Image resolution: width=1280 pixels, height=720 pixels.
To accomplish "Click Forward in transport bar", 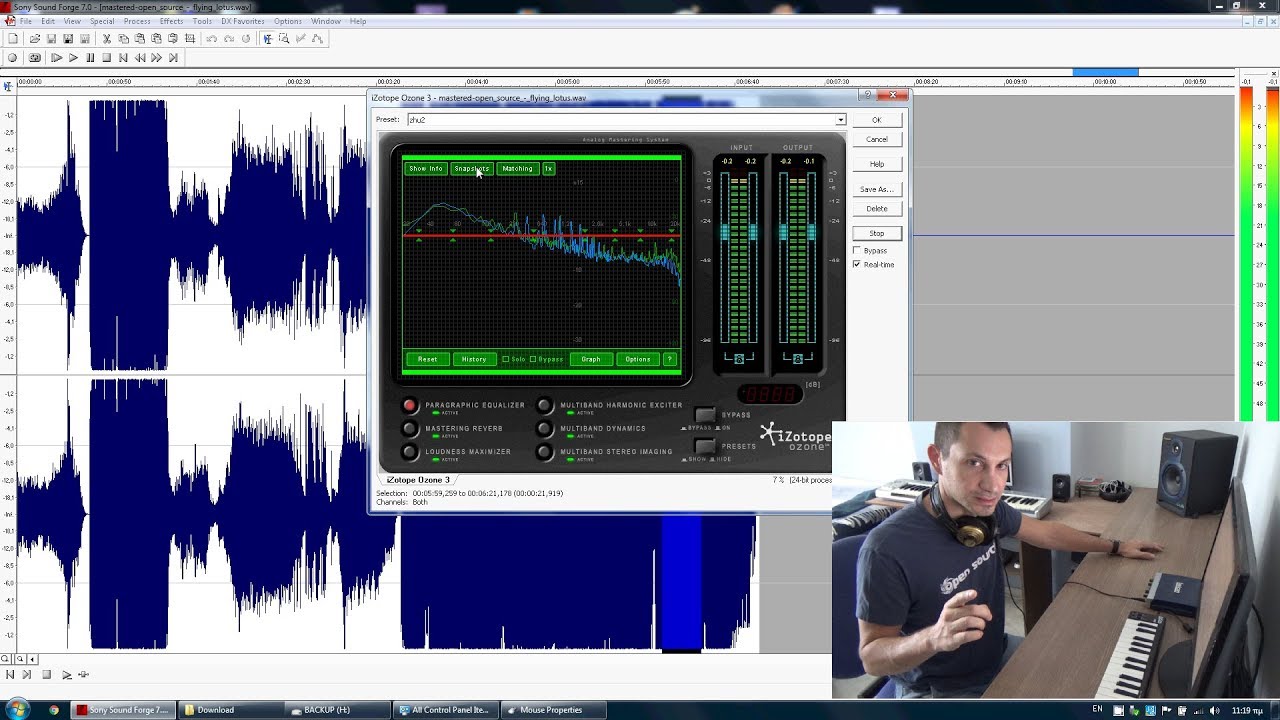I will [x=156, y=58].
